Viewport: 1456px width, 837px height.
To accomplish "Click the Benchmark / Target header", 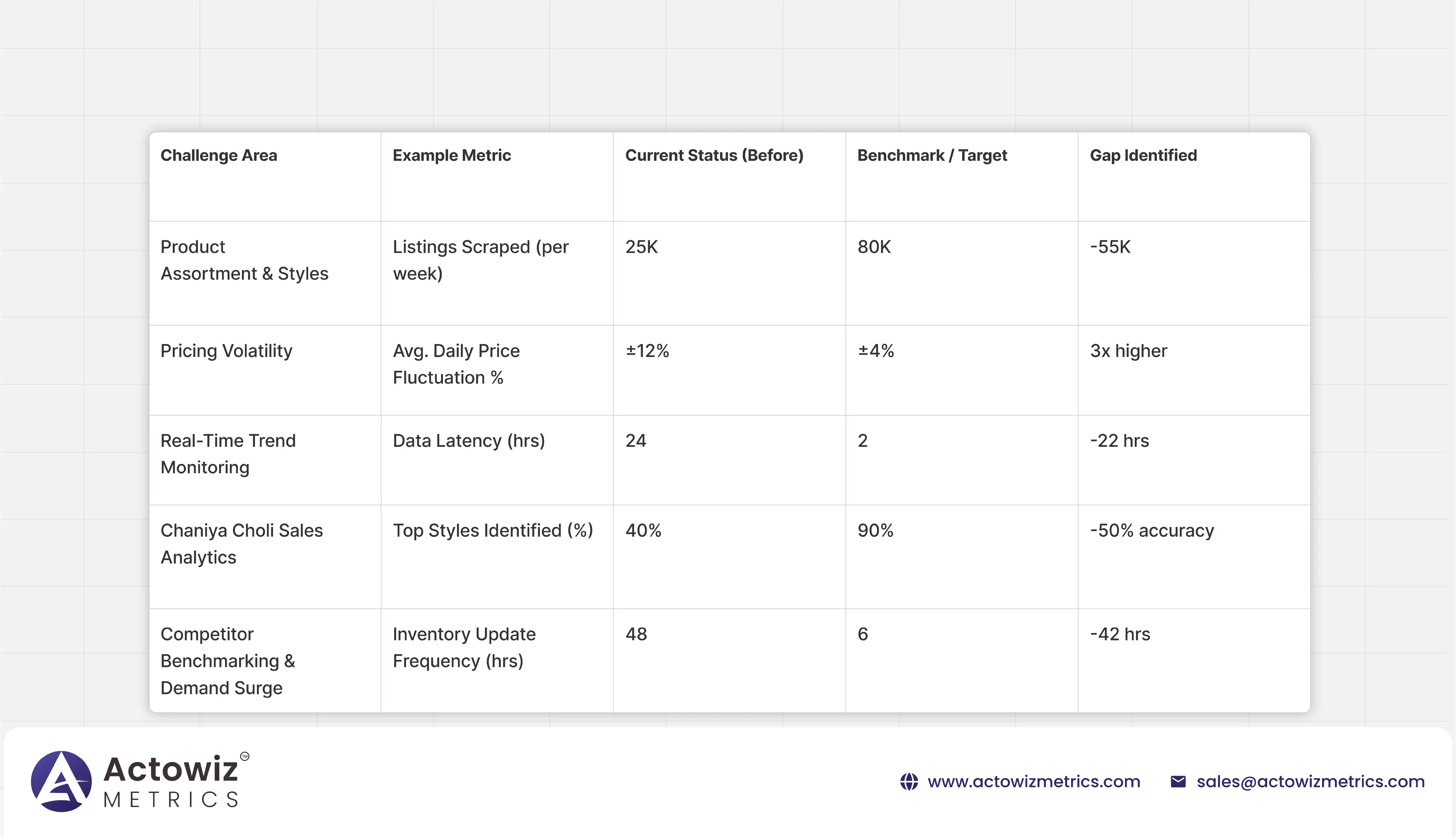I will click(x=931, y=155).
